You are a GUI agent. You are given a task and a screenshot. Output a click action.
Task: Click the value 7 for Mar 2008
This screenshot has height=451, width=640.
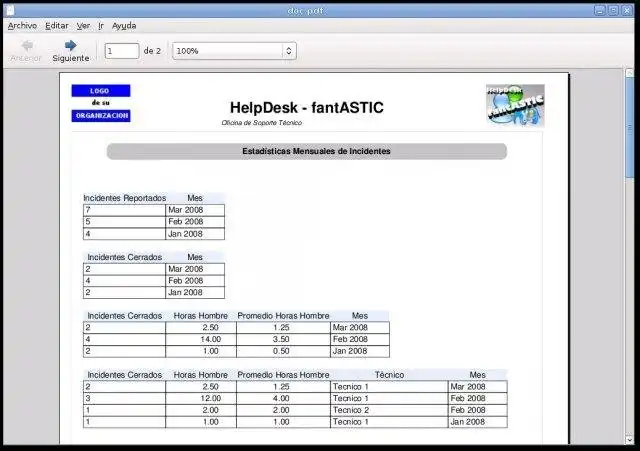(x=124, y=210)
